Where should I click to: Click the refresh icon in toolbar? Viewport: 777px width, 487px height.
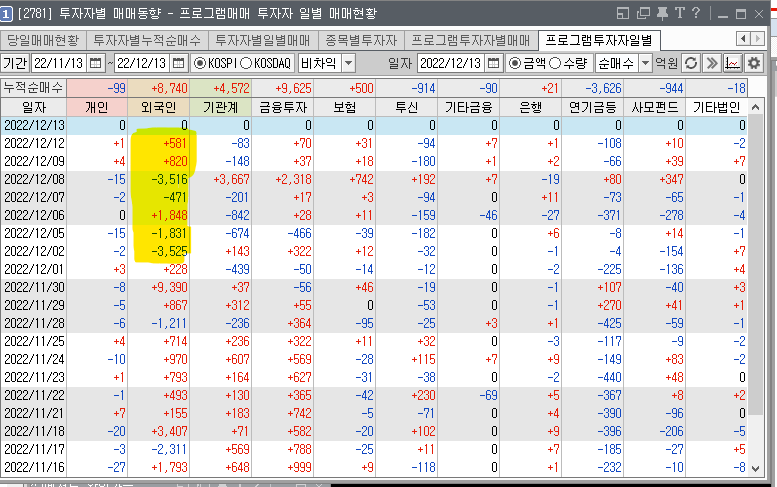[x=691, y=63]
